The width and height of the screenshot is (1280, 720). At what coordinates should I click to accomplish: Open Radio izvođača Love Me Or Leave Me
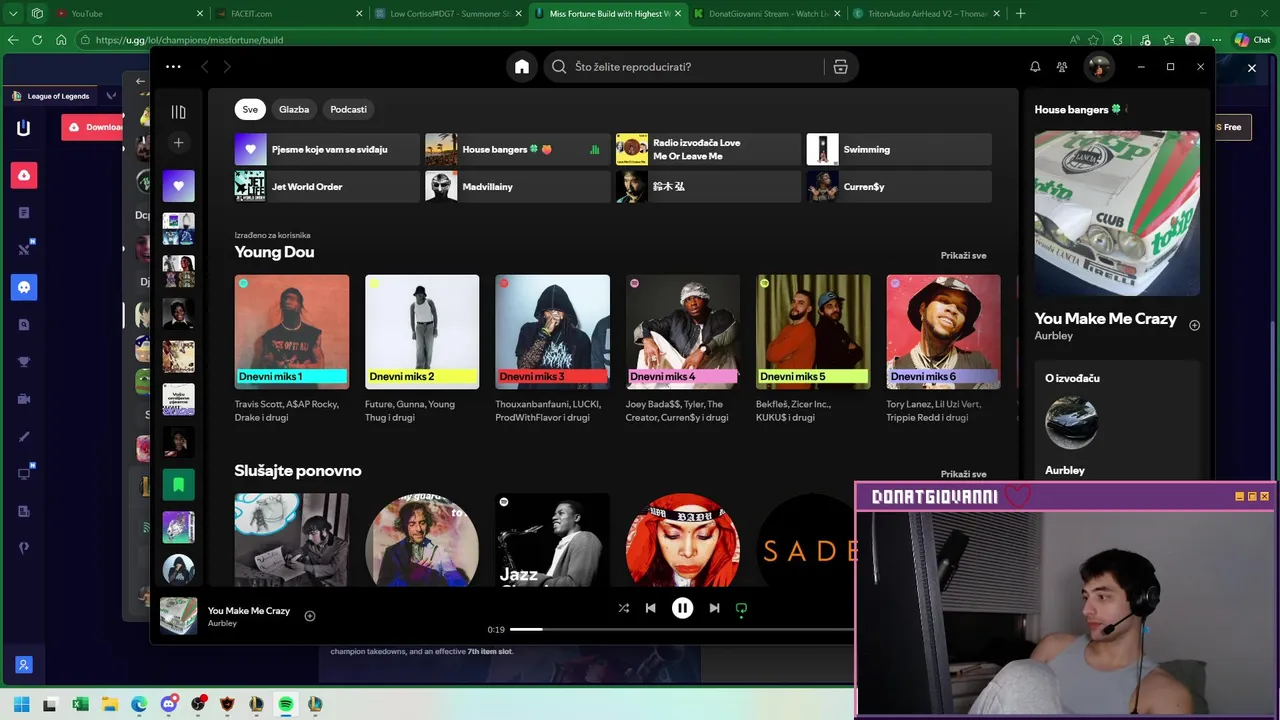(x=708, y=149)
